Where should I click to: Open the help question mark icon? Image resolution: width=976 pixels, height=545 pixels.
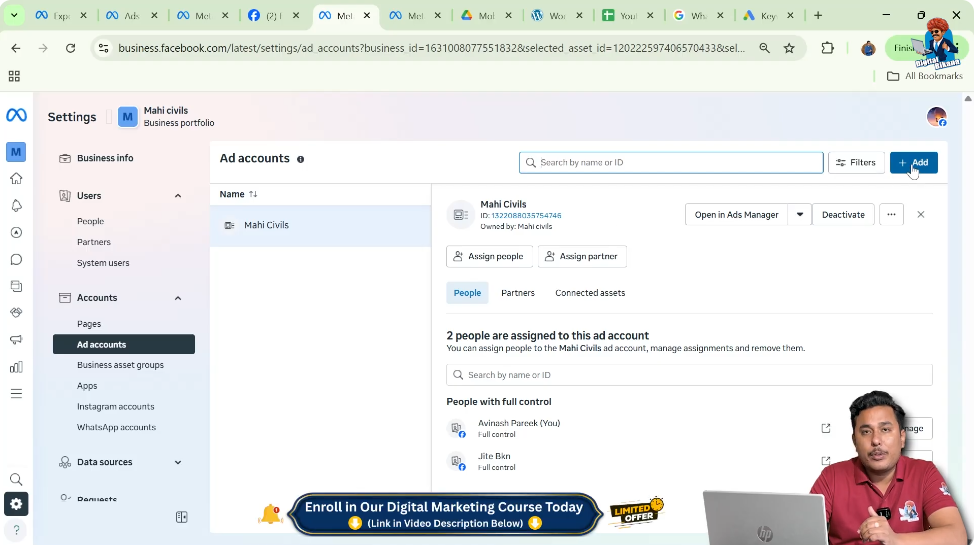tap(16, 530)
